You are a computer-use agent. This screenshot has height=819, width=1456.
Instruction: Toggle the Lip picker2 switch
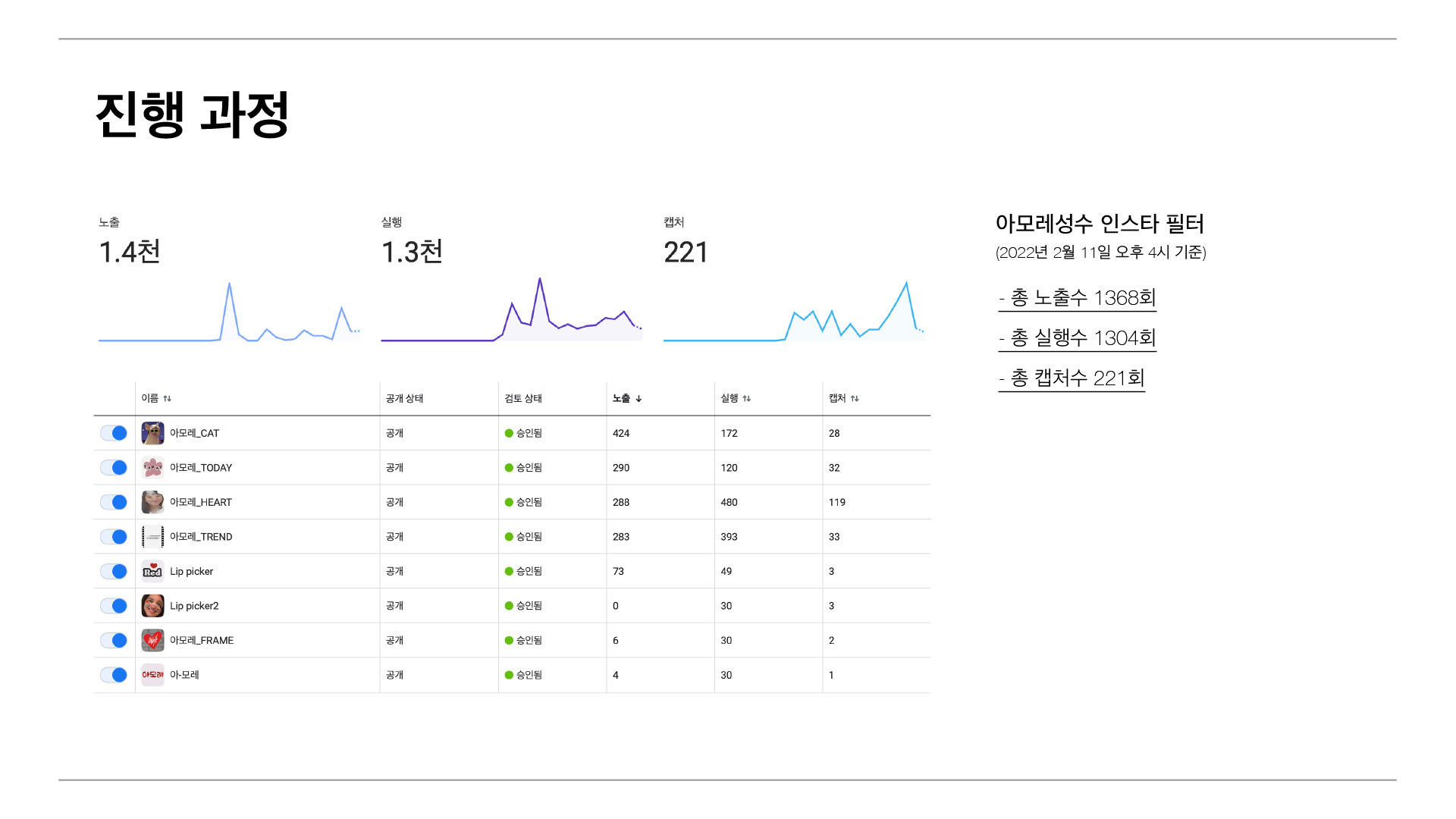(x=114, y=606)
